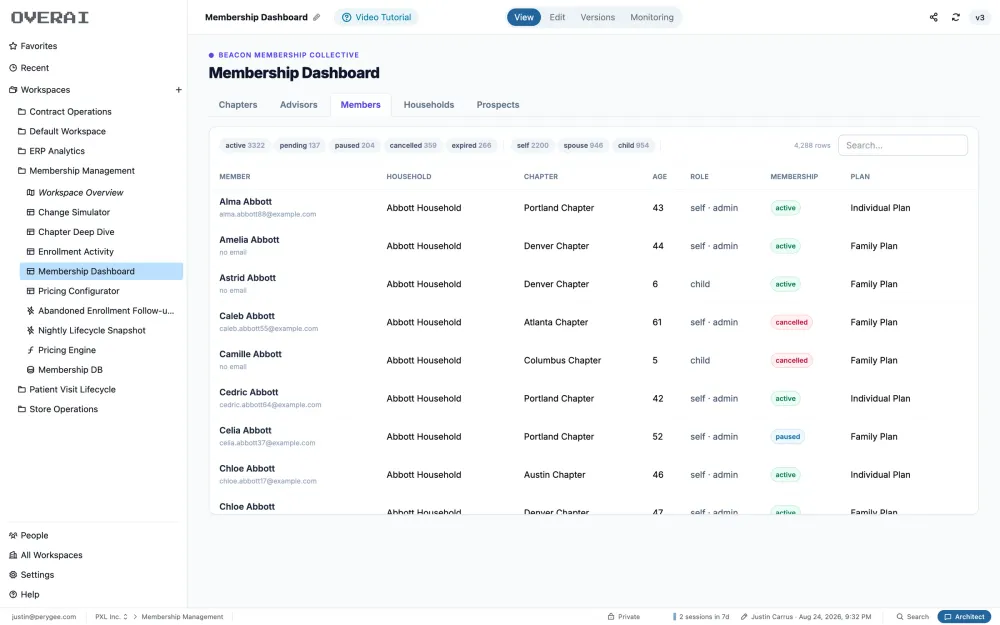Image resolution: width=1000 pixels, height=625 pixels.
Task: Click Caleb Abbott's cancelled status badge
Action: pyautogui.click(x=791, y=322)
